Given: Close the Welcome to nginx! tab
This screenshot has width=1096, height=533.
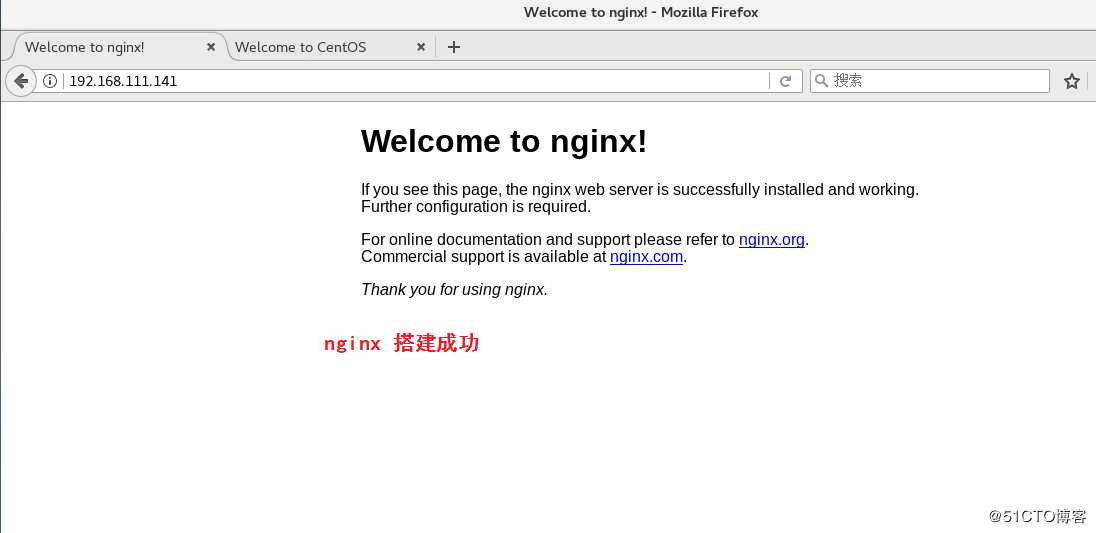Looking at the screenshot, I should pos(210,48).
